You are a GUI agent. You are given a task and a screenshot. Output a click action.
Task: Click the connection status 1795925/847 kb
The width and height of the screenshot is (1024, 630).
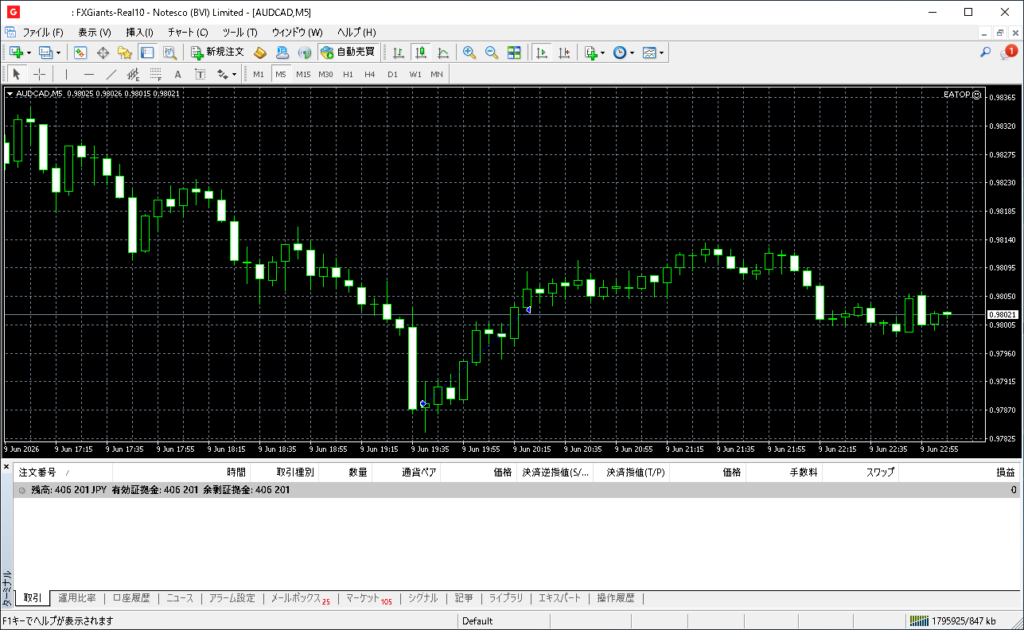point(953,621)
